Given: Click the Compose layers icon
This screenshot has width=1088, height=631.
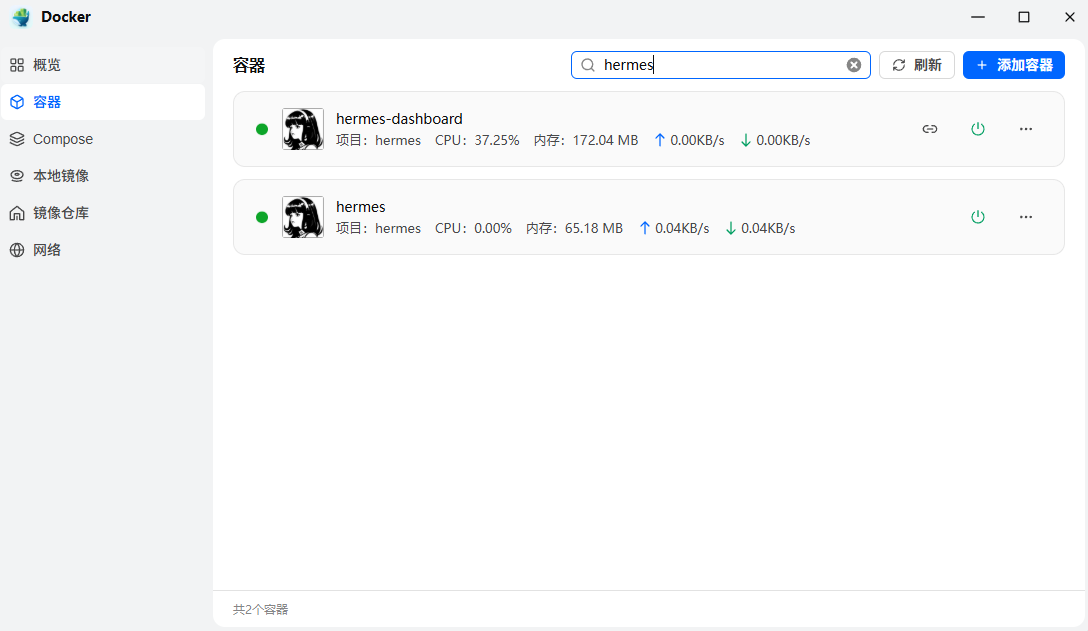Looking at the screenshot, I should (x=17, y=139).
